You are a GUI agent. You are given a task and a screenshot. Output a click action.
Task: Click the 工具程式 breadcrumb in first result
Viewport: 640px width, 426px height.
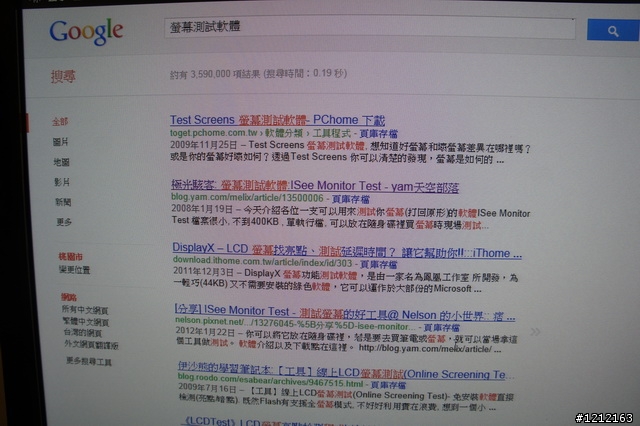331,133
